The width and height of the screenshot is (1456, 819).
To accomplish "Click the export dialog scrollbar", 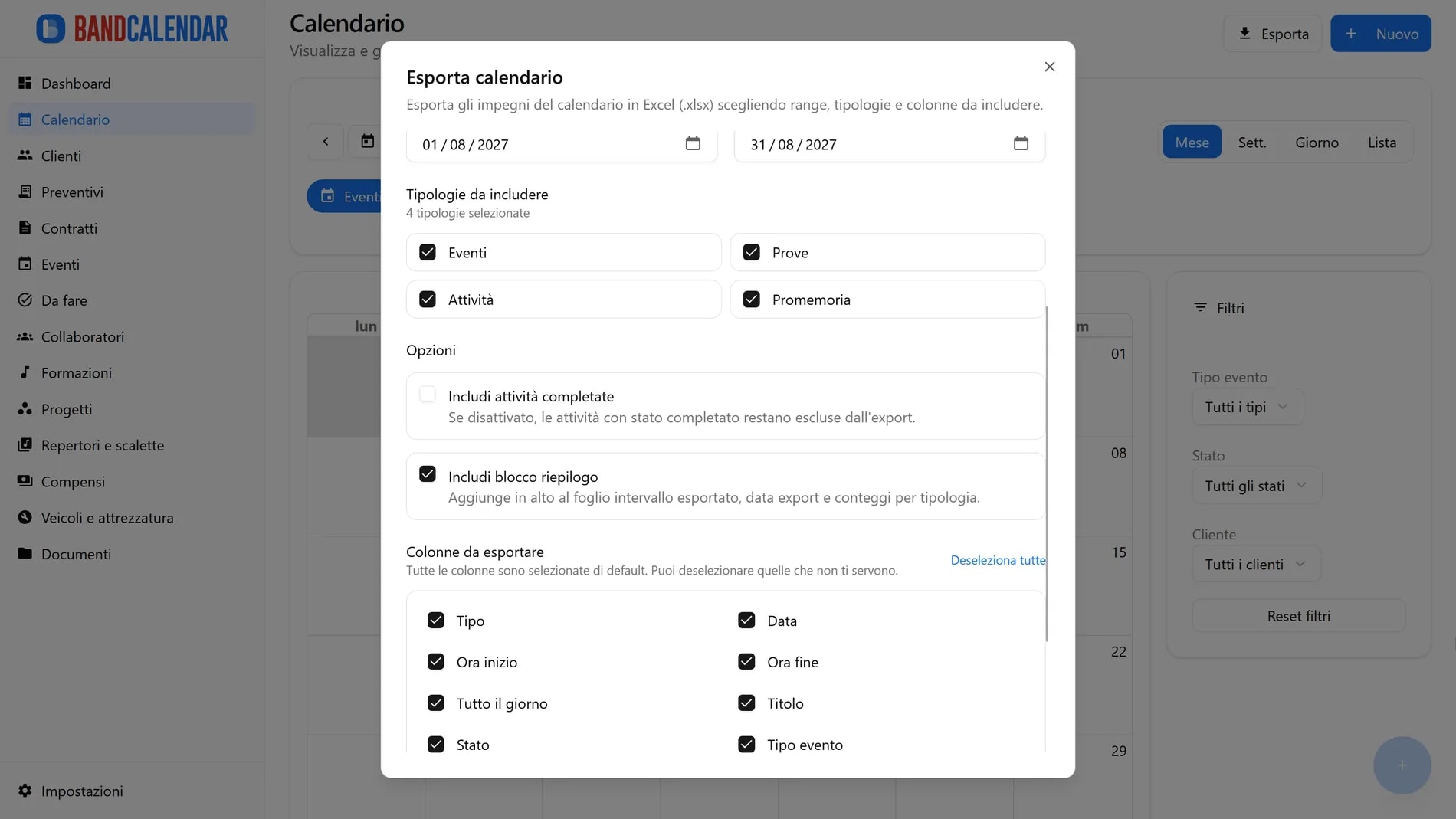I will coord(1046,473).
